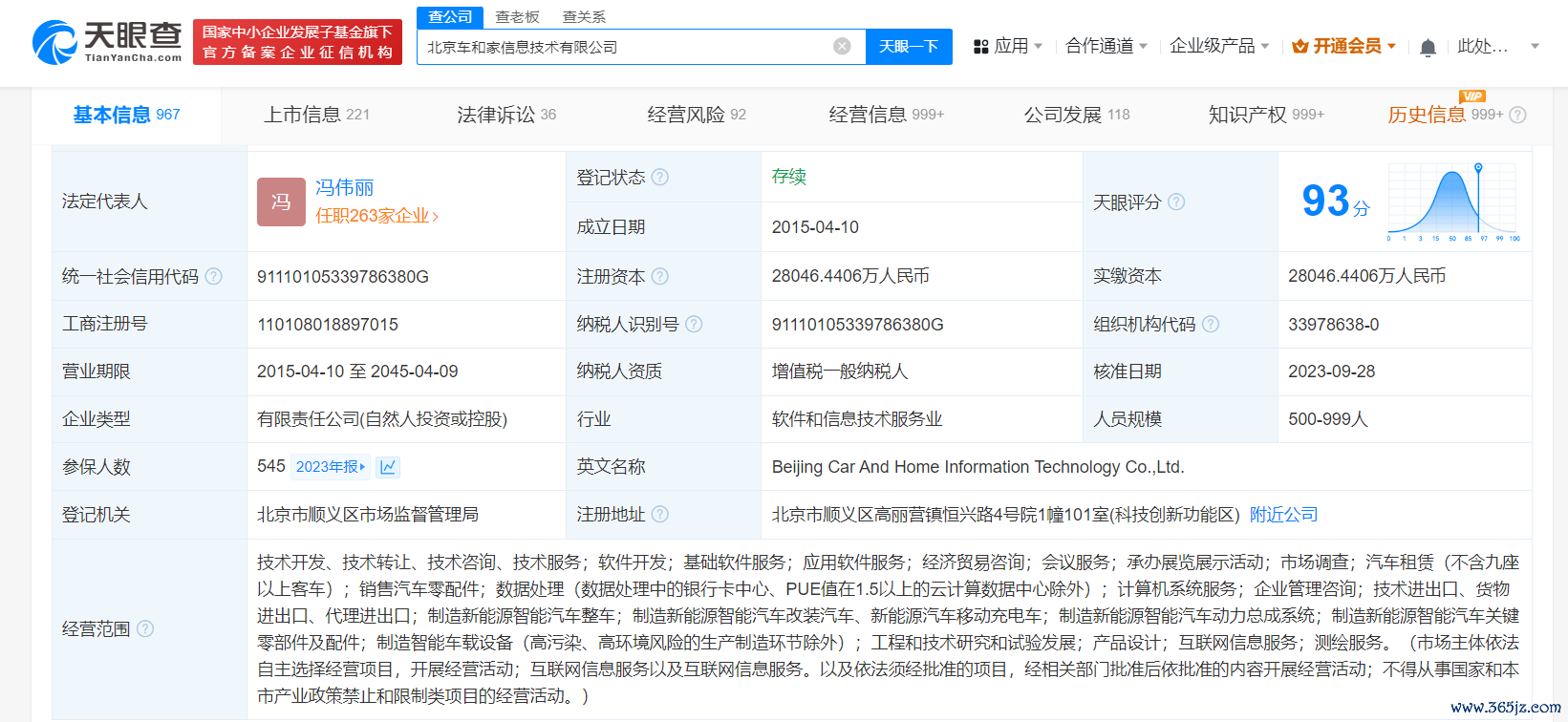Select the credit code 91110105339786380G under 统一社会信用代码
This screenshot has width=1568, height=722.
click(343, 276)
